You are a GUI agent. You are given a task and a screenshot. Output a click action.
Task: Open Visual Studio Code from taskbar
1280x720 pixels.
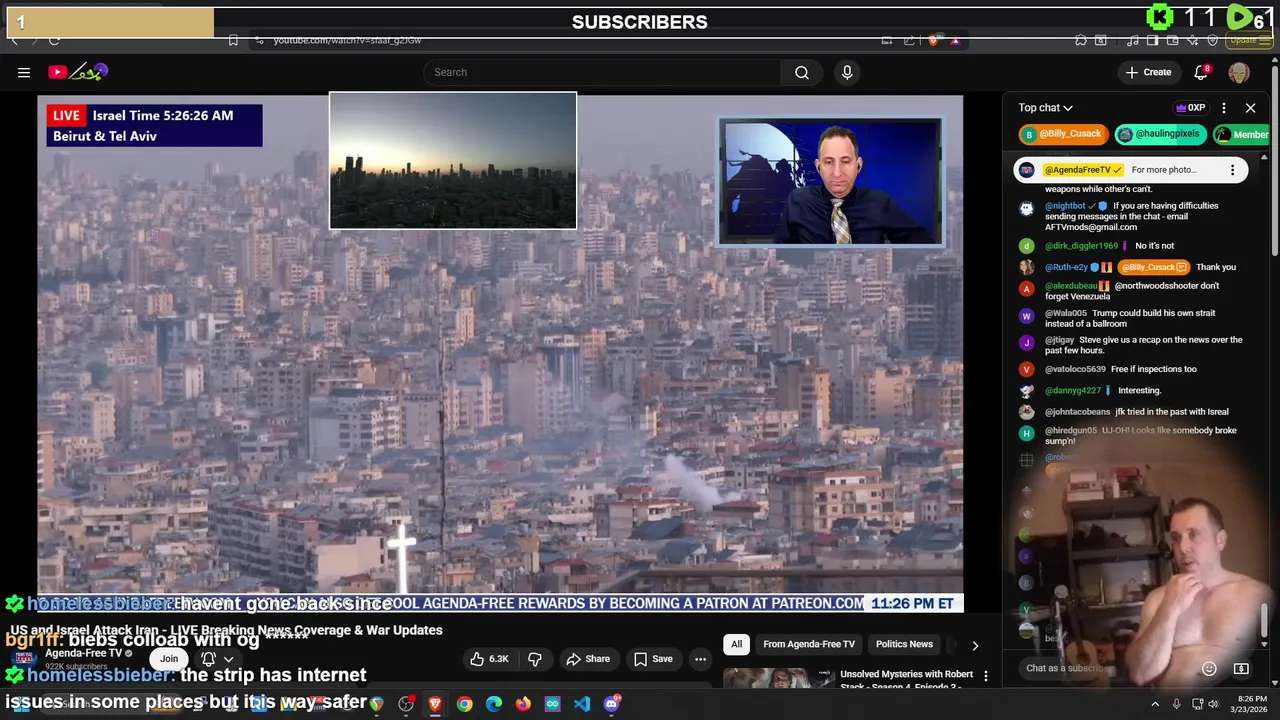coord(582,704)
